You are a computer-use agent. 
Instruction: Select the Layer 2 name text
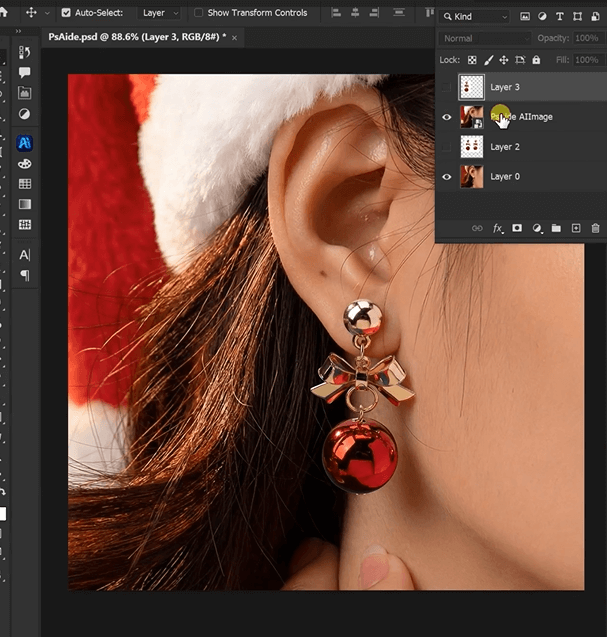point(505,147)
